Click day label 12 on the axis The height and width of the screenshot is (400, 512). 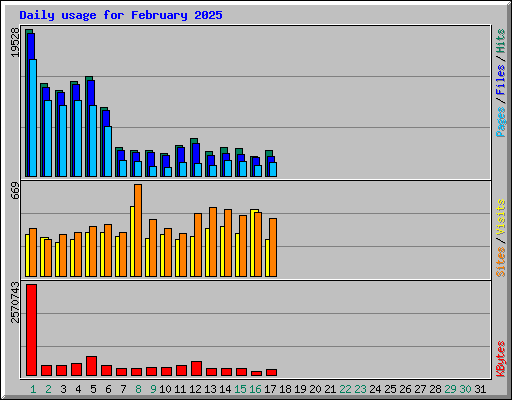click(195, 389)
